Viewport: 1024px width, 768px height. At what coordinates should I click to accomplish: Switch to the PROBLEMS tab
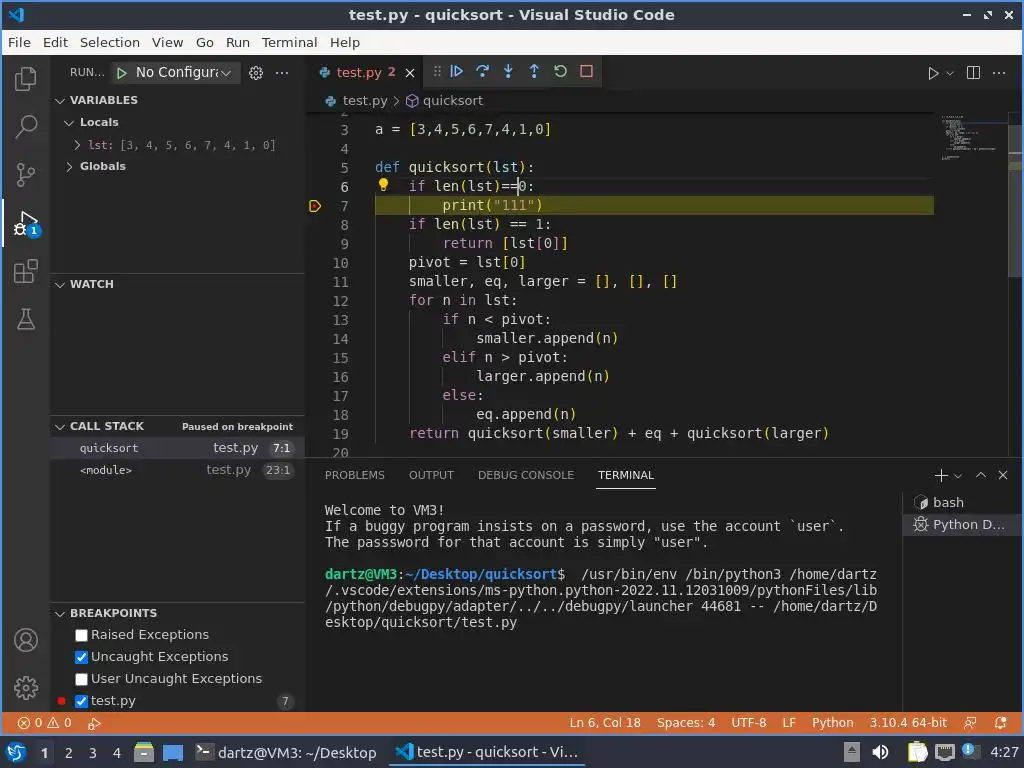coord(355,475)
